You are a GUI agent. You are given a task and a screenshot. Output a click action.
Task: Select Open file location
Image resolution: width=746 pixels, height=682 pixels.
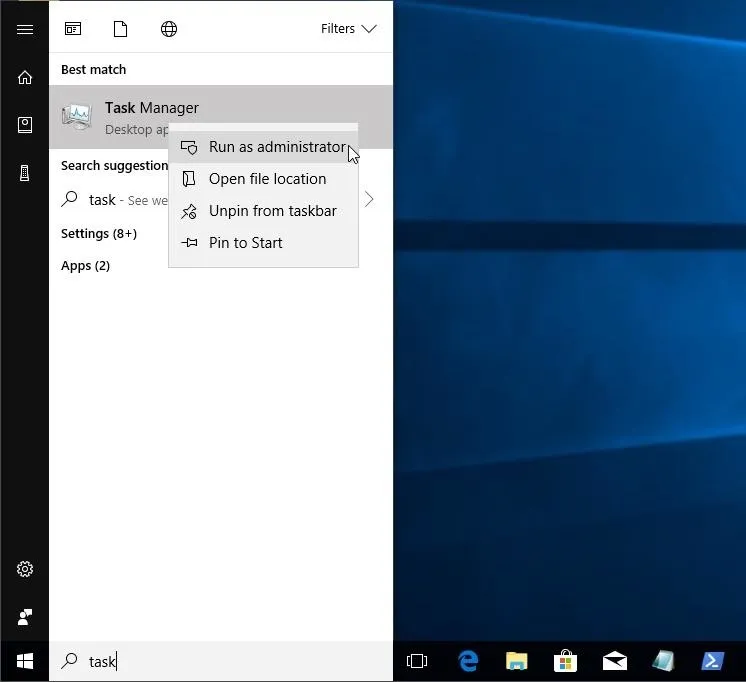264,179
